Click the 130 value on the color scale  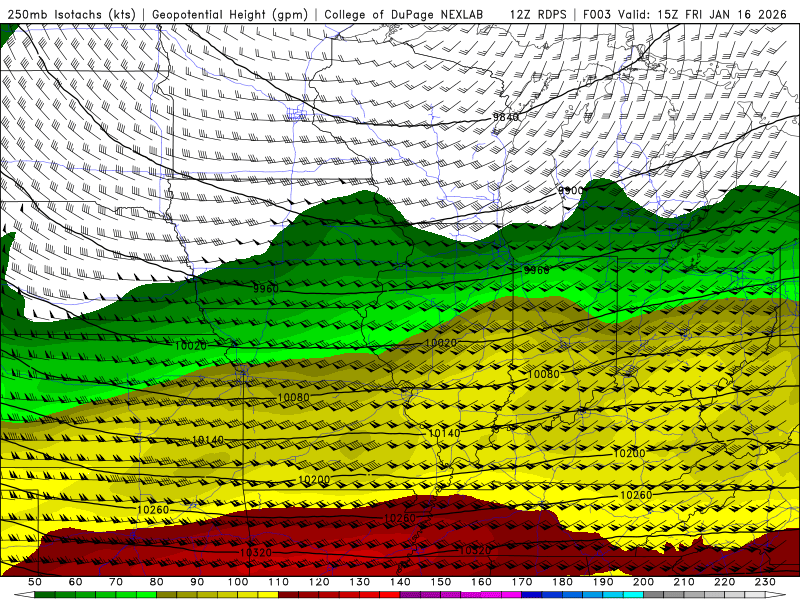[360, 582]
